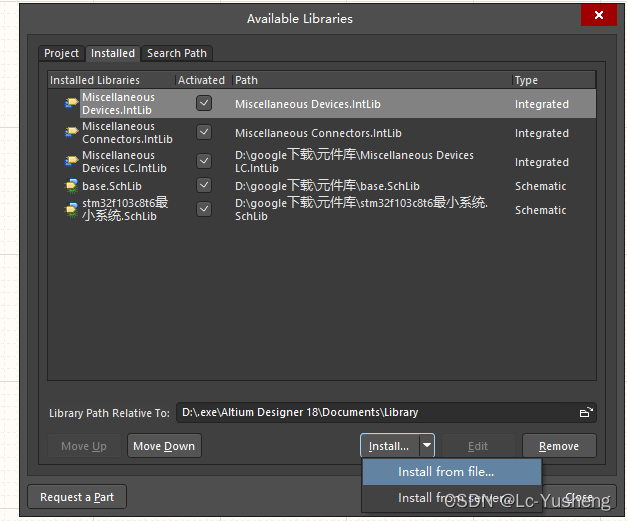This screenshot has width=627, height=521.
Task: Click the base.SchLib schematic library icon
Action: coord(71,186)
